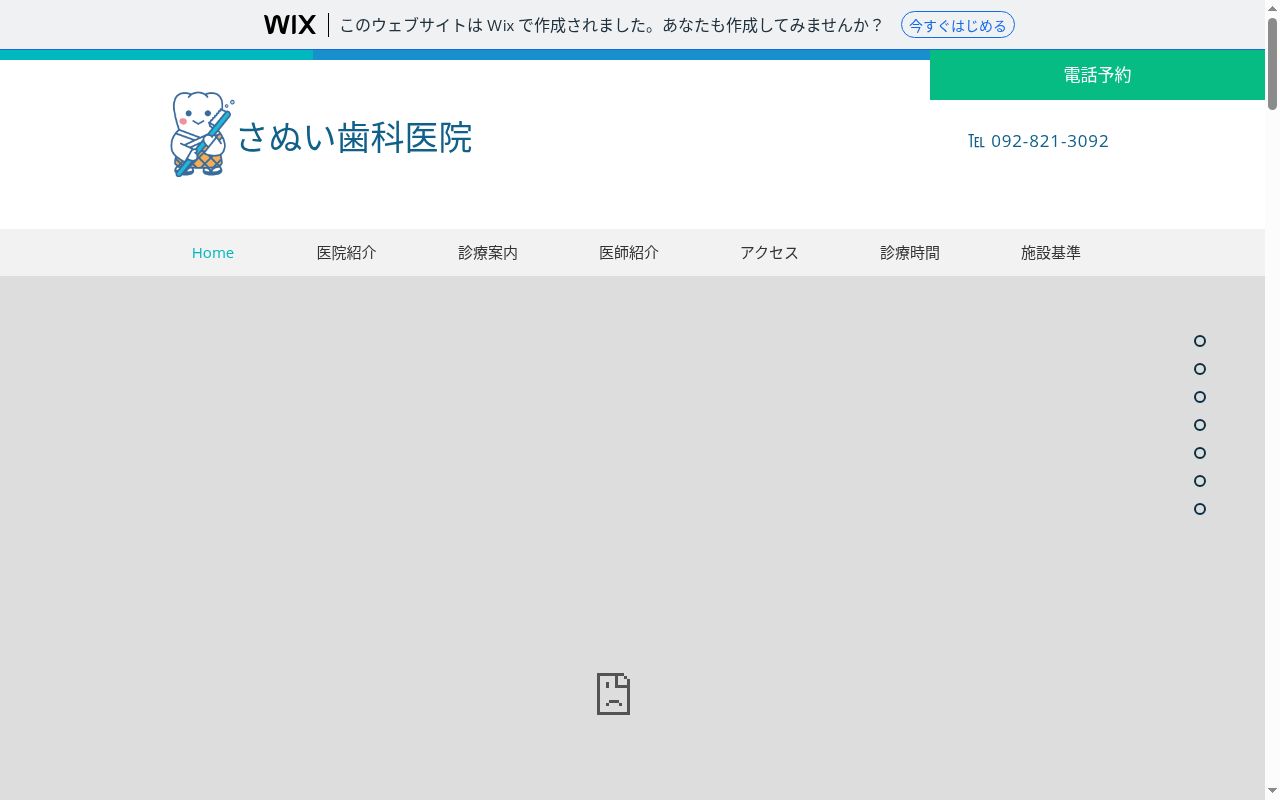This screenshot has width=1280, height=800.
Task: Select the bottommost page anchor dot
Action: [x=1200, y=509]
